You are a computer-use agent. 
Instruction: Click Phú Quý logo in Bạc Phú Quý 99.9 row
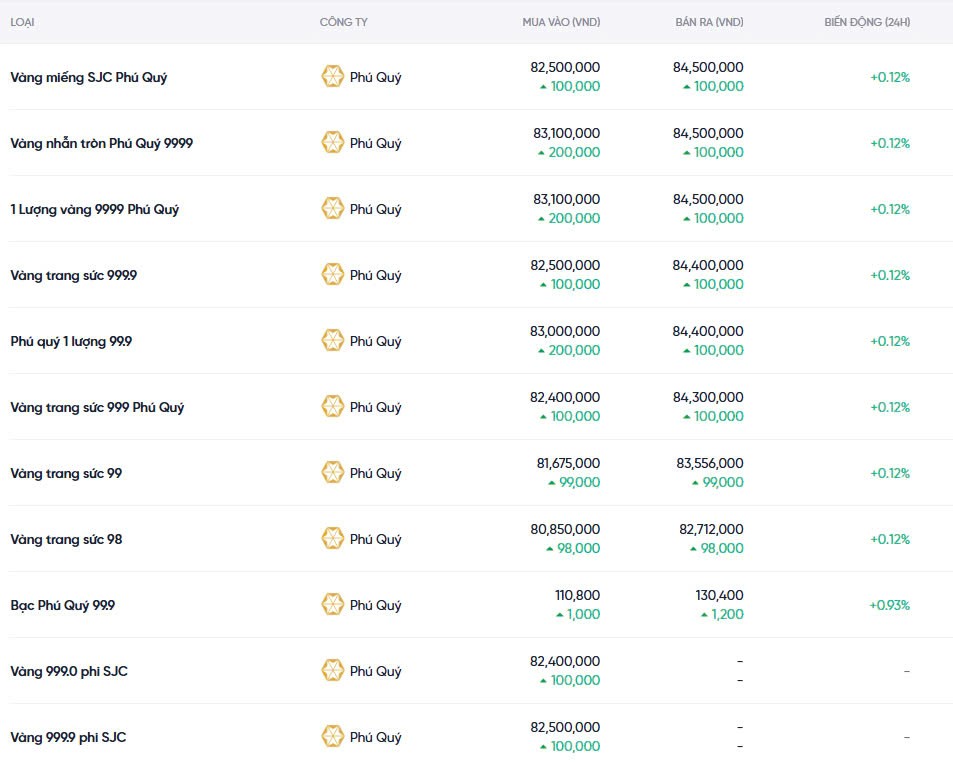click(332, 605)
